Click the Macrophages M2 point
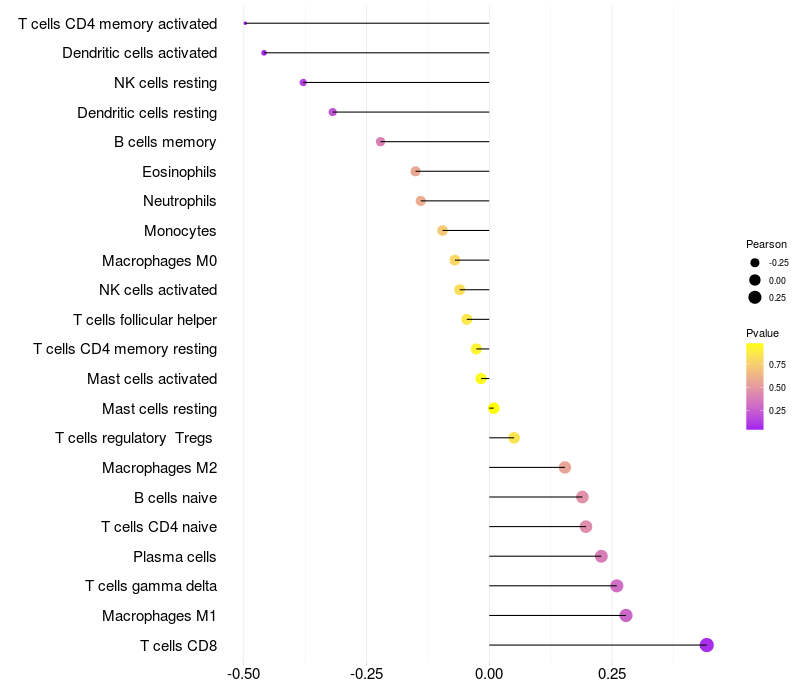The width and height of the screenshot is (800, 700). [564, 467]
